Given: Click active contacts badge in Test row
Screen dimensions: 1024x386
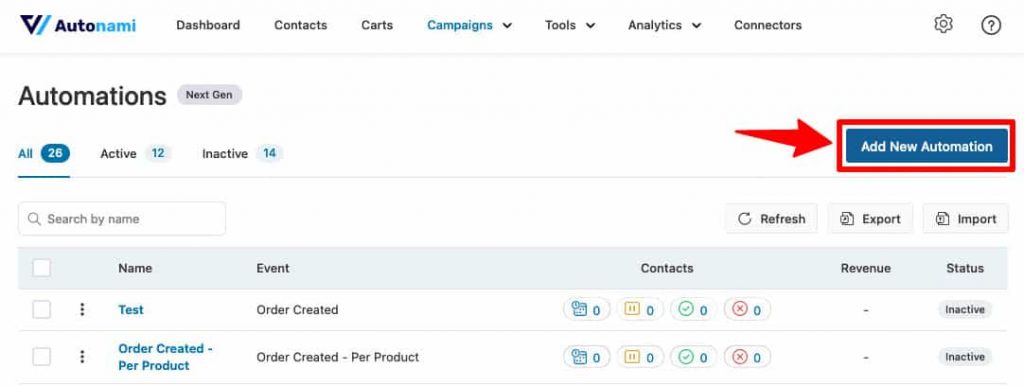Looking at the screenshot, I should click(x=586, y=310).
